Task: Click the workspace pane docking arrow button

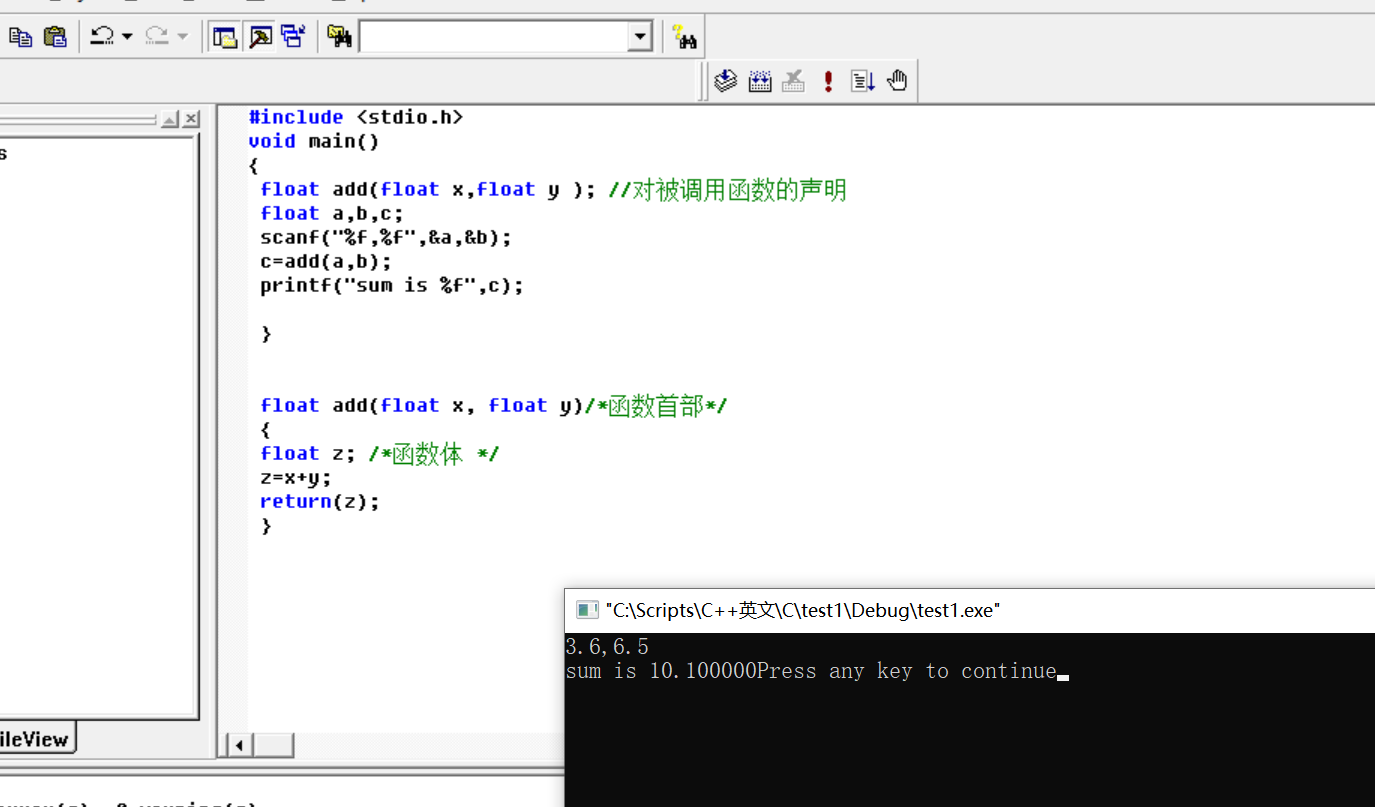Action: pyautogui.click(x=170, y=119)
